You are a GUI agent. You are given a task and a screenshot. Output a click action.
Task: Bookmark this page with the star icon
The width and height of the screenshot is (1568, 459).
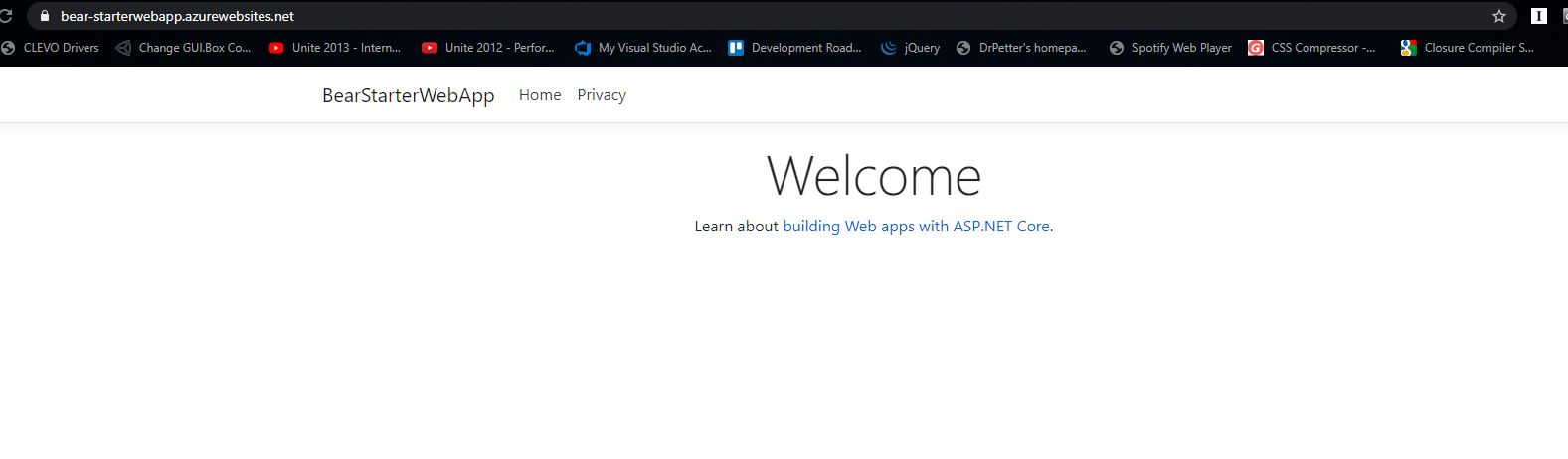[1498, 16]
